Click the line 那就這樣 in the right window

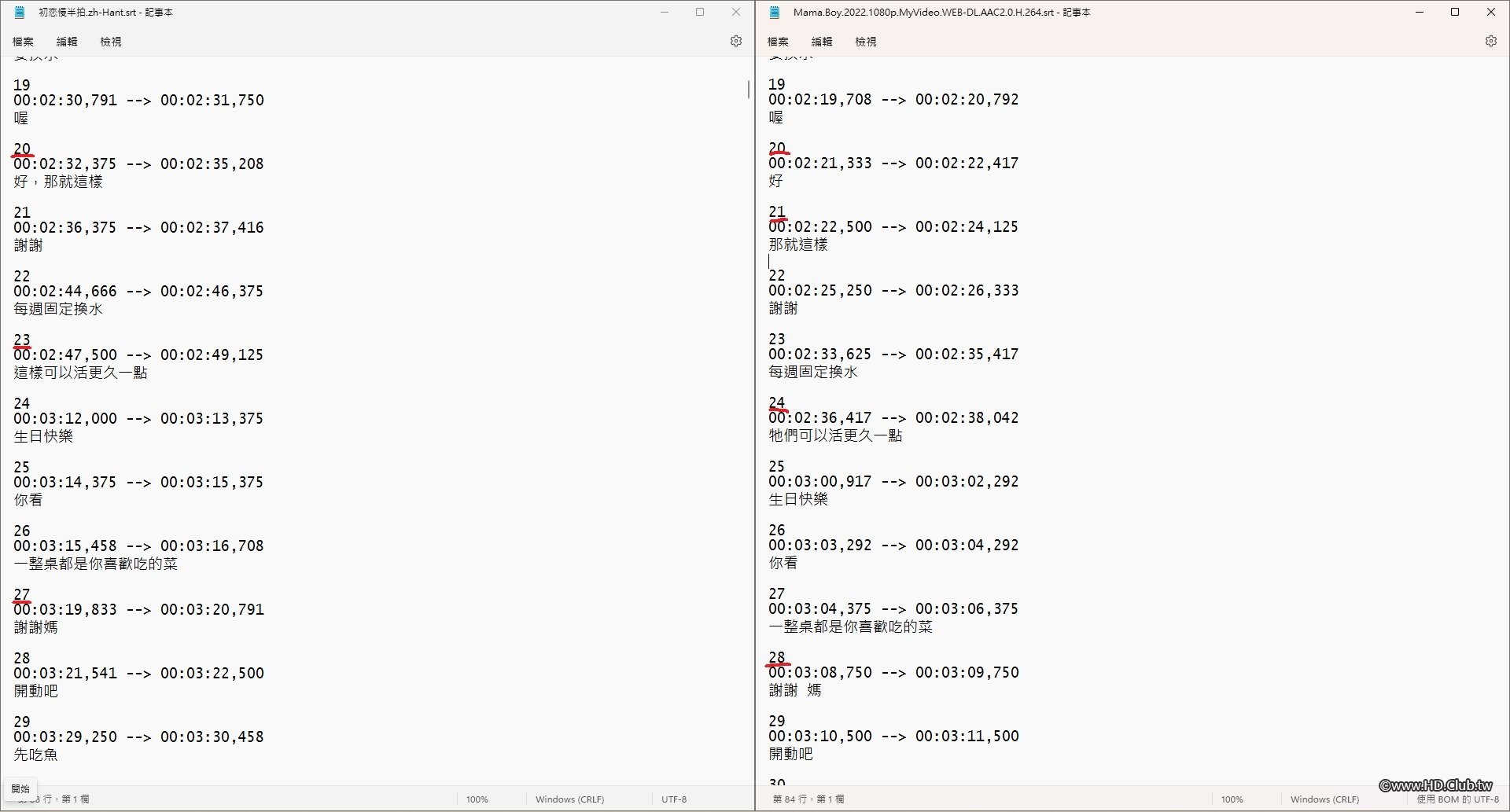[798, 244]
